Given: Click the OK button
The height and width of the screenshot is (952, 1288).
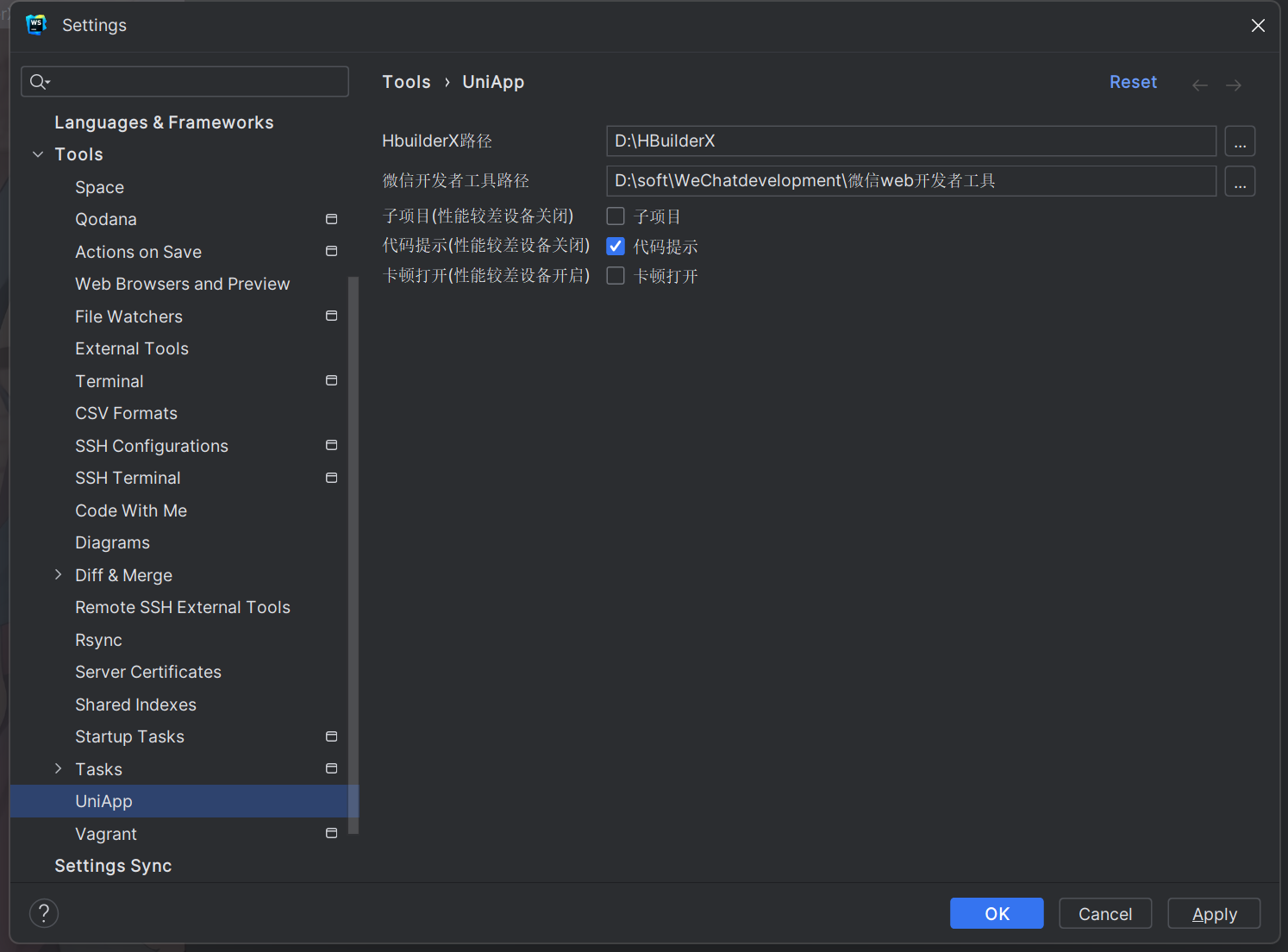Looking at the screenshot, I should pos(997,913).
